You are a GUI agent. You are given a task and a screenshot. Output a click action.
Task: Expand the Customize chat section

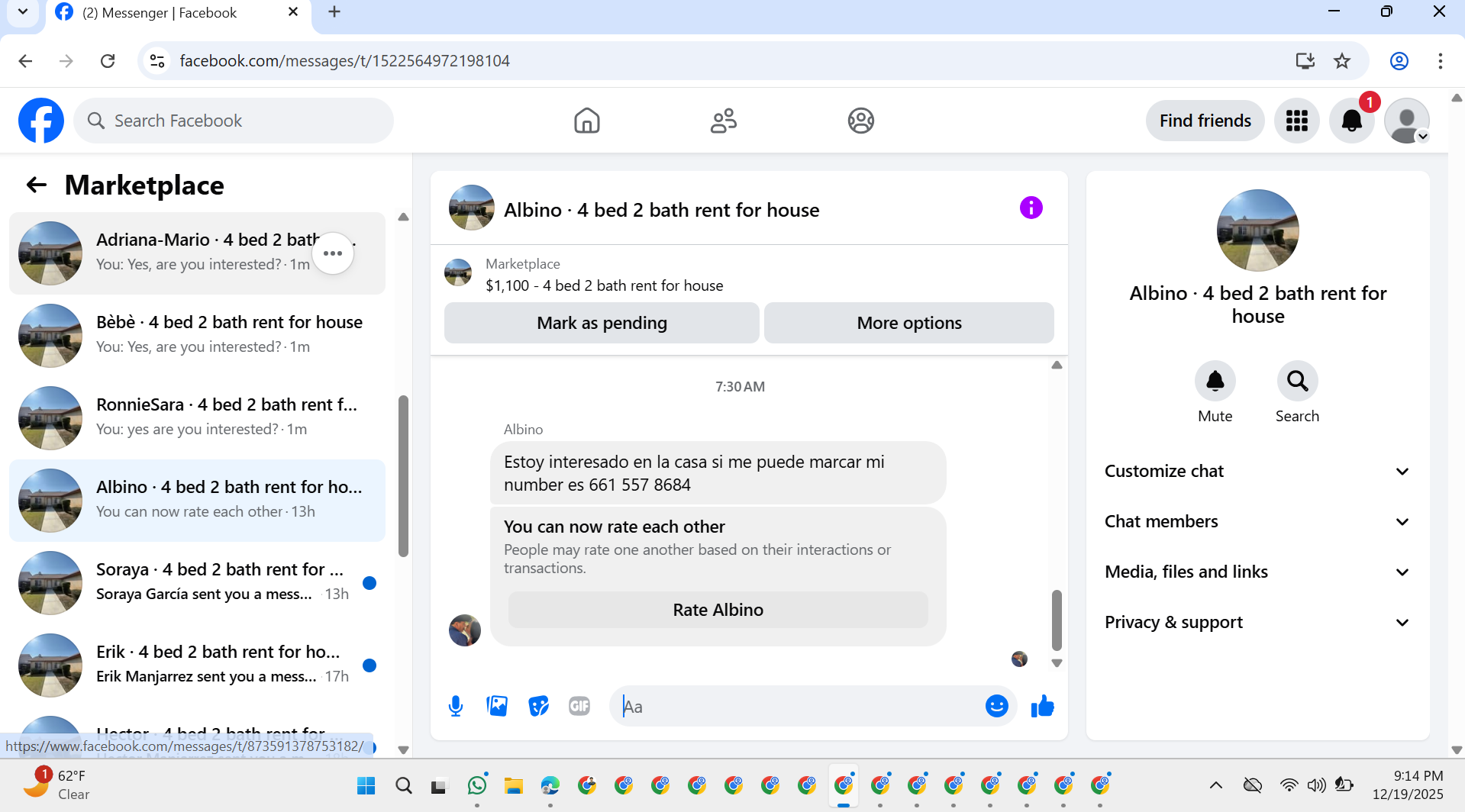[x=1257, y=471]
